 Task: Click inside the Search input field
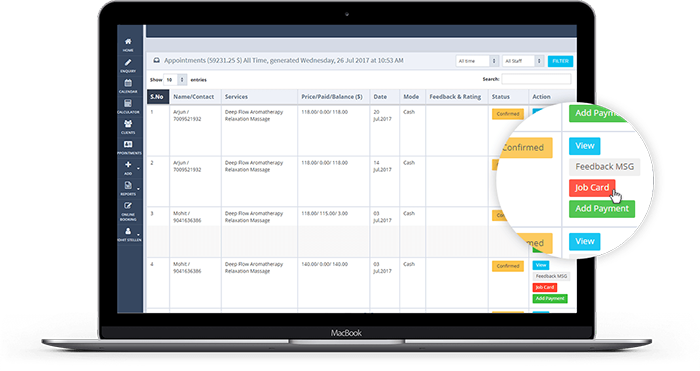point(536,79)
